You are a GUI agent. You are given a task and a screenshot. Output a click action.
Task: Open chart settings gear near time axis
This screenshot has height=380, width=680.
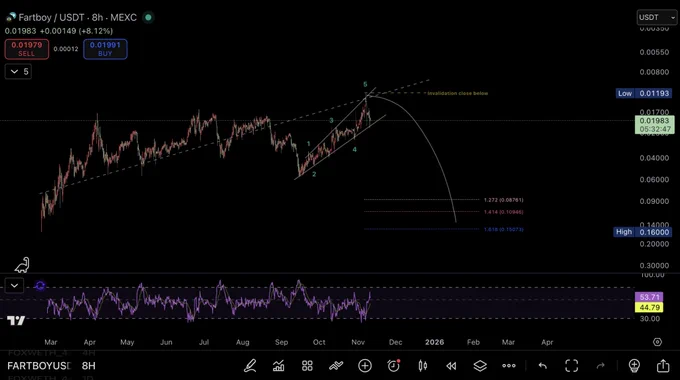coord(657,342)
